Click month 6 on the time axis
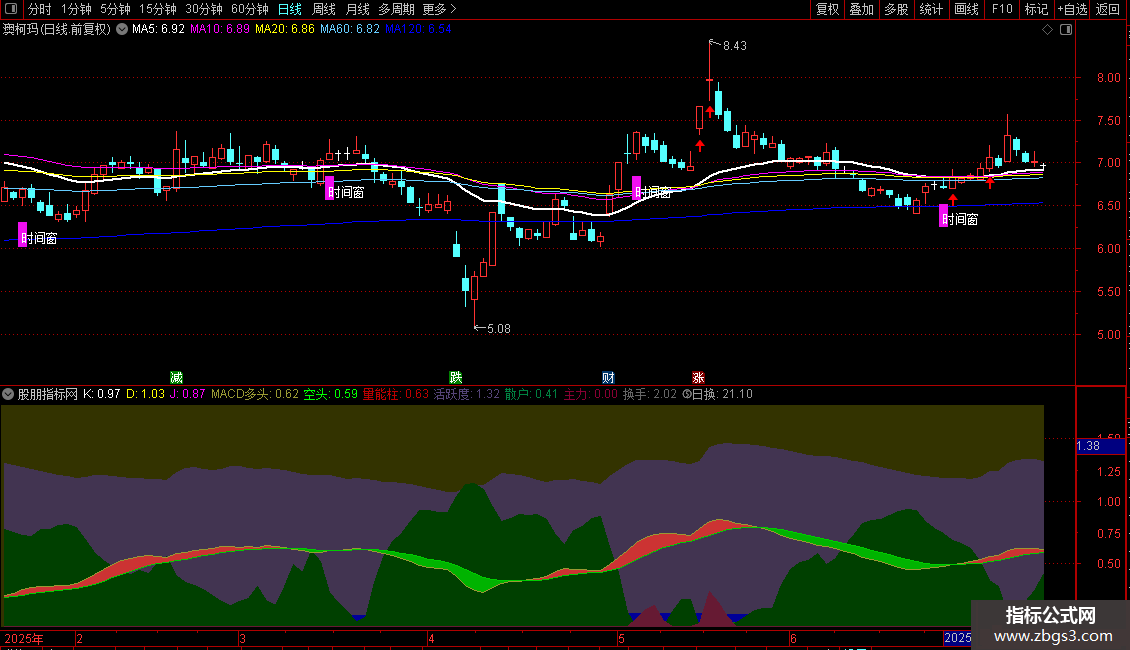The width and height of the screenshot is (1130, 650). (793, 638)
